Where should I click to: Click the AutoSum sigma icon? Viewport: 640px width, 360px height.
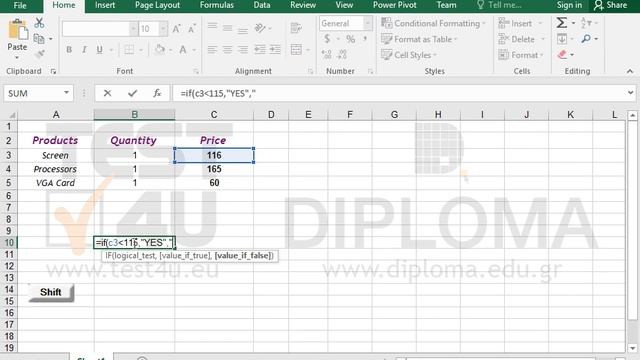[562, 23]
